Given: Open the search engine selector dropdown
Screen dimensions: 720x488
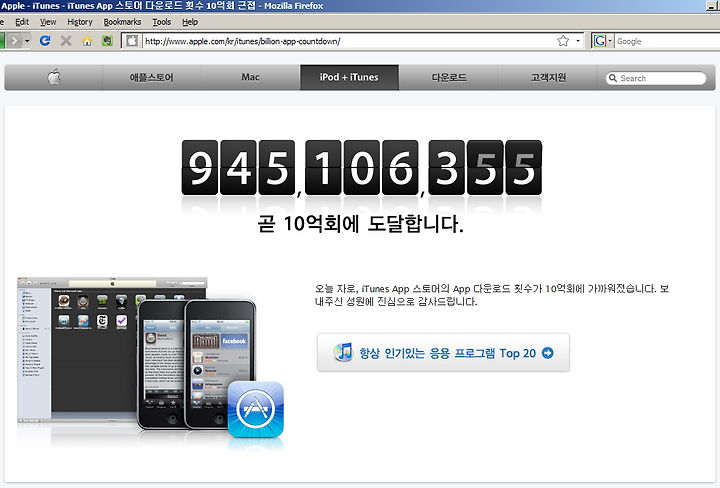Looking at the screenshot, I should [x=610, y=41].
